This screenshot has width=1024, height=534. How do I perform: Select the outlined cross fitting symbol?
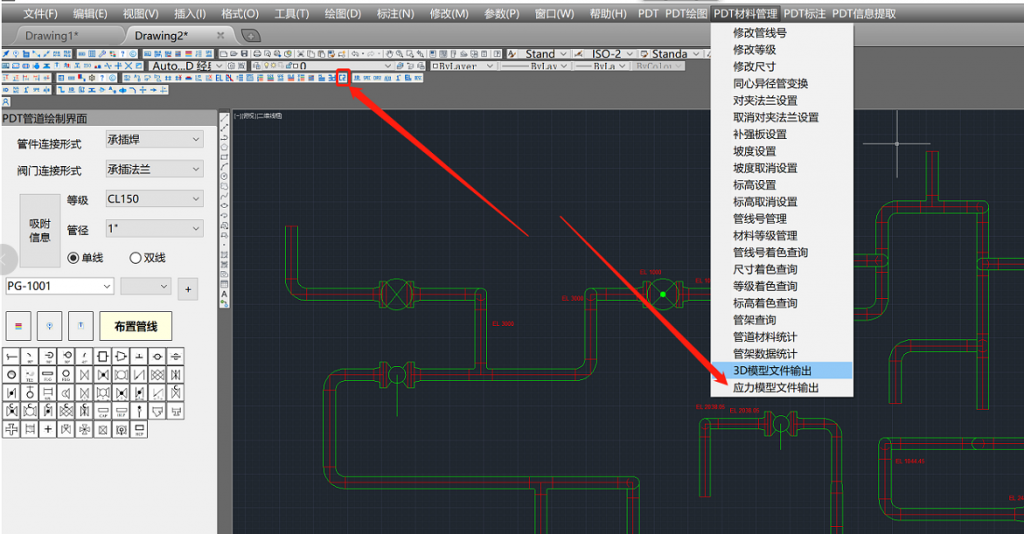coord(11,430)
